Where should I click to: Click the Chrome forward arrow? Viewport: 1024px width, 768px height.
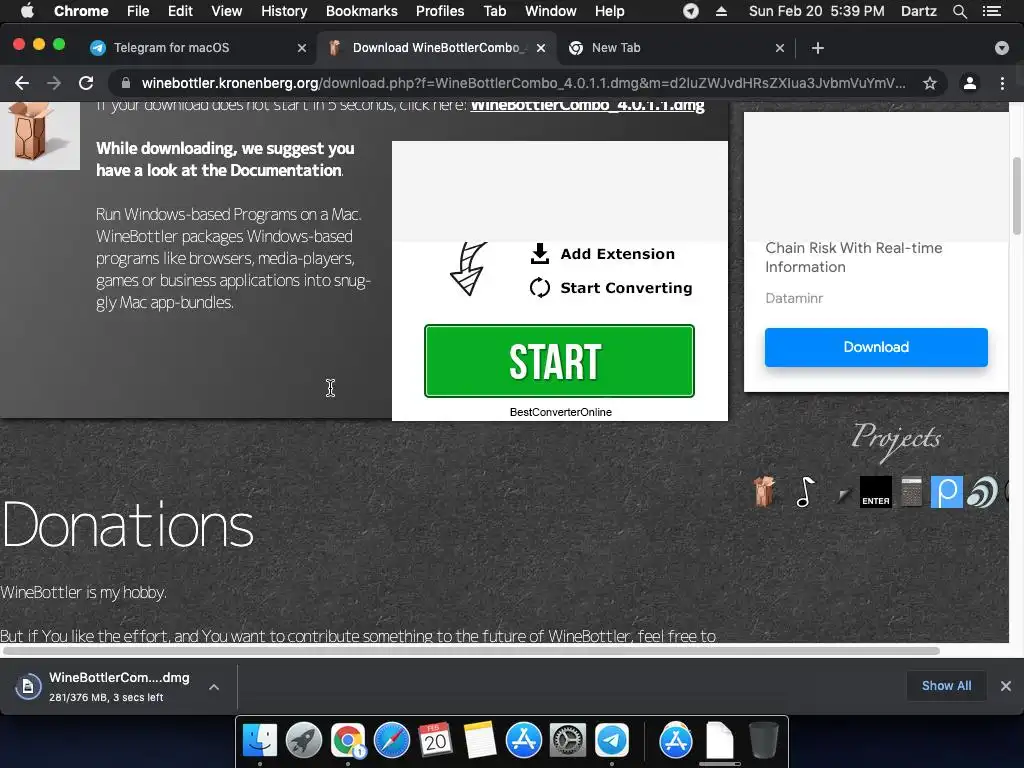point(54,83)
